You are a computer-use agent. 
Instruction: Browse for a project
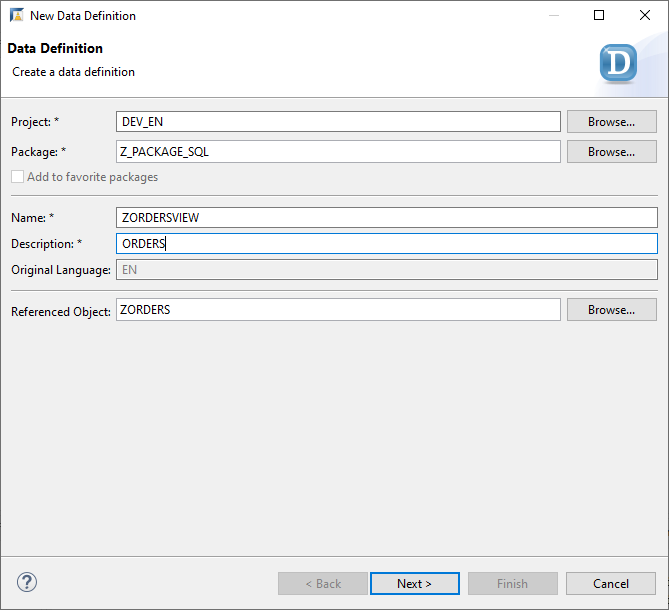tap(611, 122)
